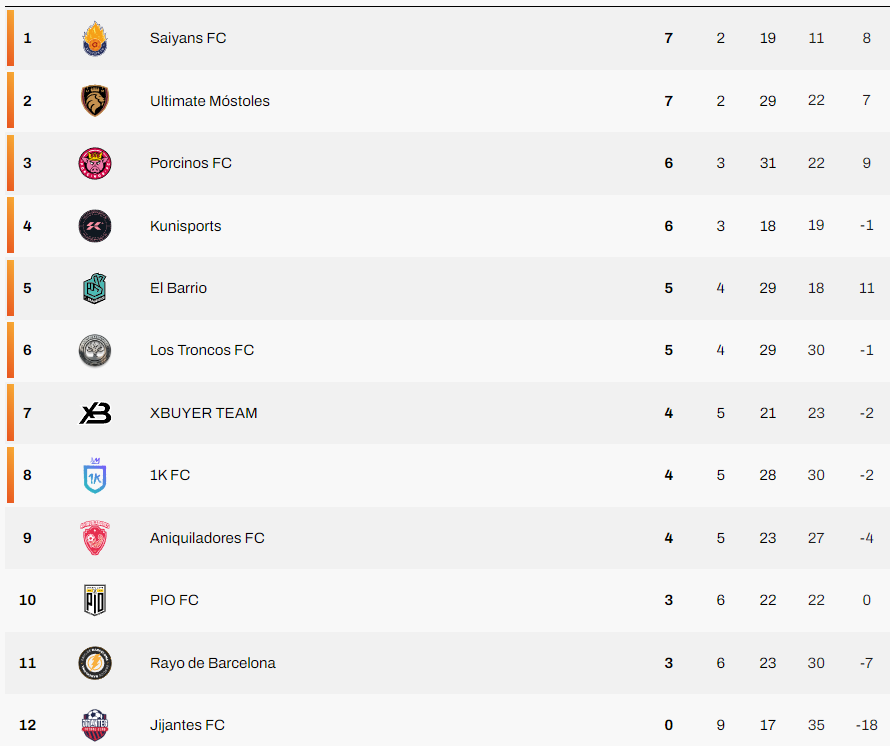Select the Porcinos FC pig crest
This screenshot has width=890, height=746.
96,163
